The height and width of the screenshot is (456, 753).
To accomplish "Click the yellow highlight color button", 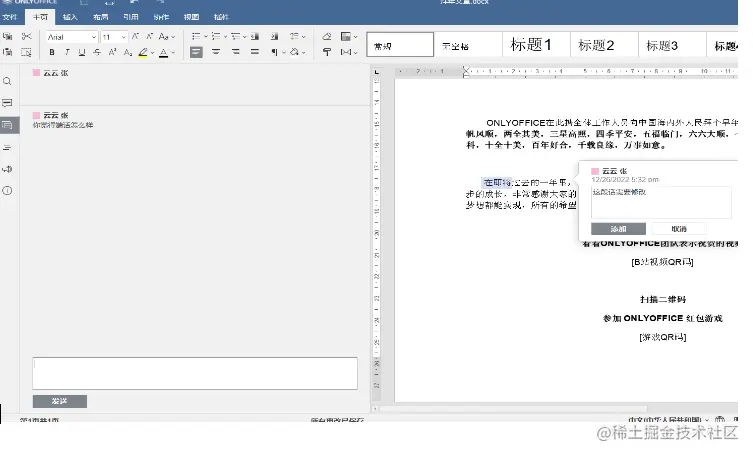I will coord(143,52).
